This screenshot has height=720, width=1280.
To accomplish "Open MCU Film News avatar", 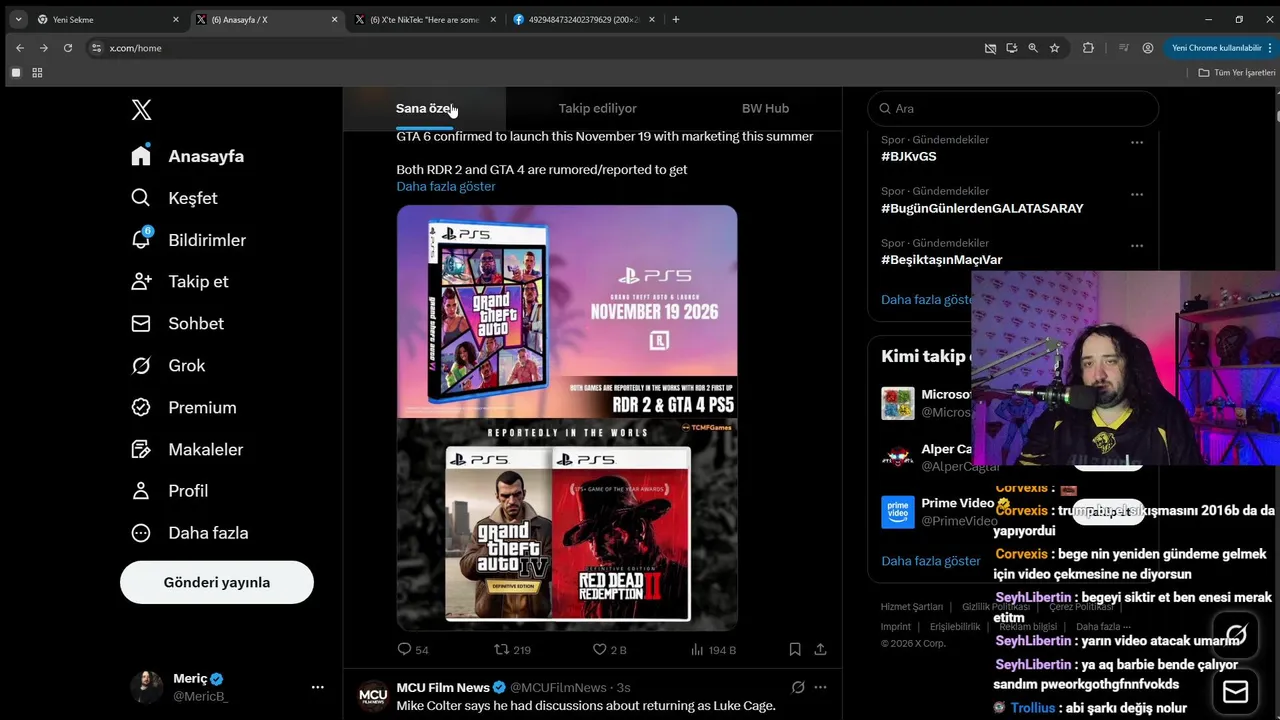I will pos(373,695).
